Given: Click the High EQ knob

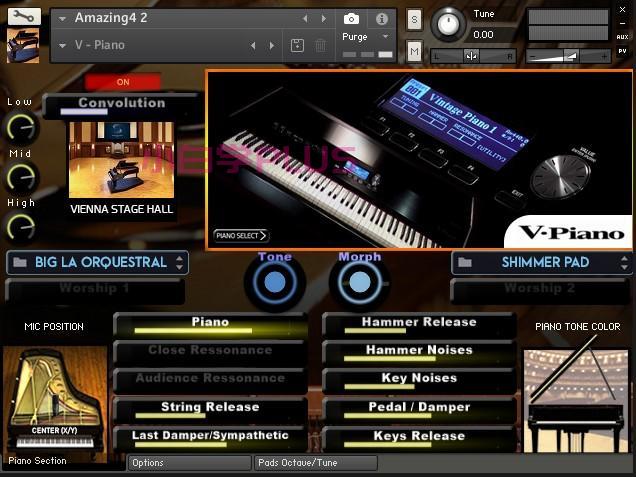Looking at the screenshot, I should pyautogui.click(x=21, y=227).
